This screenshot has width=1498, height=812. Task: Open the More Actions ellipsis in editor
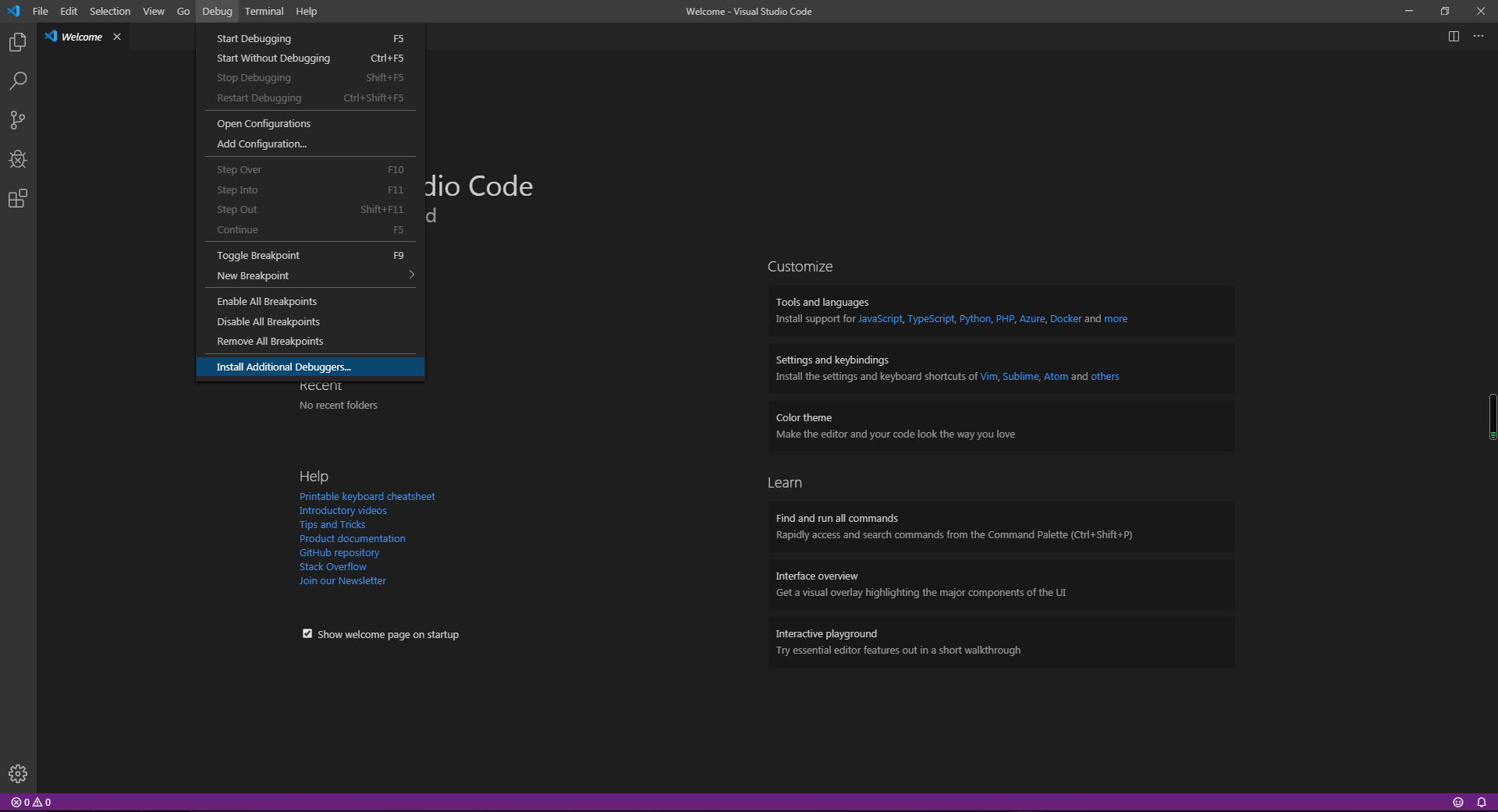click(x=1478, y=37)
